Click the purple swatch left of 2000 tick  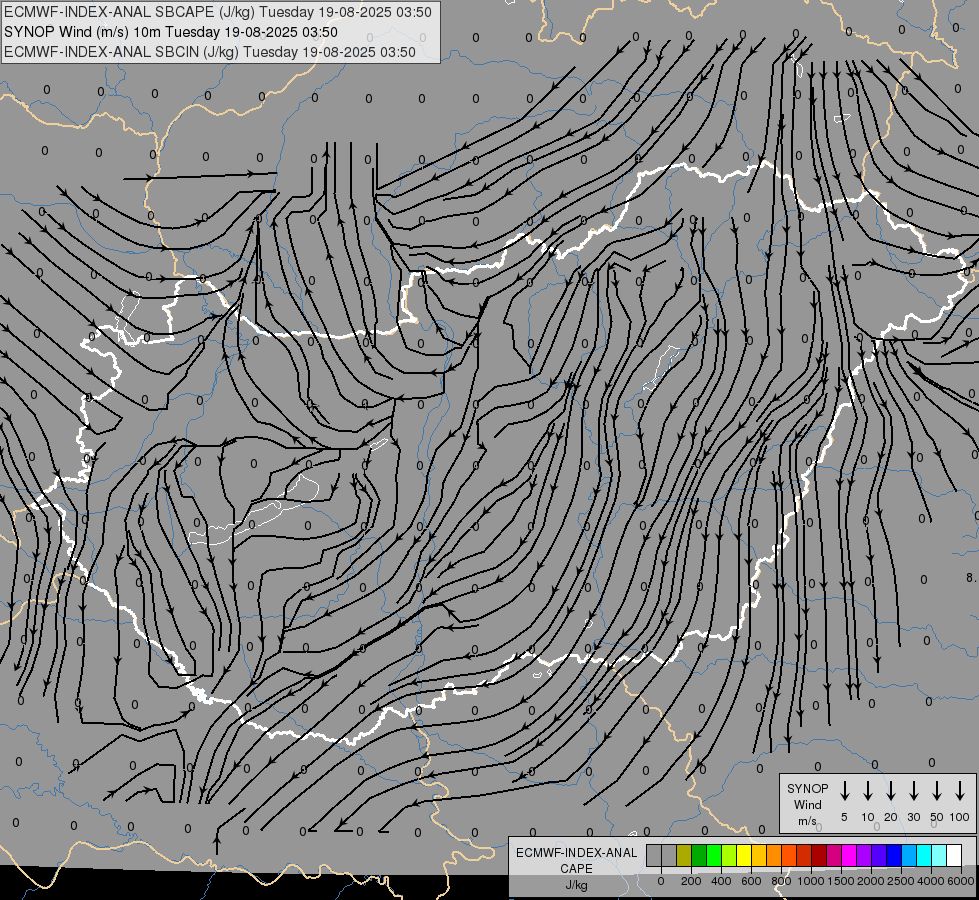(x=865, y=855)
